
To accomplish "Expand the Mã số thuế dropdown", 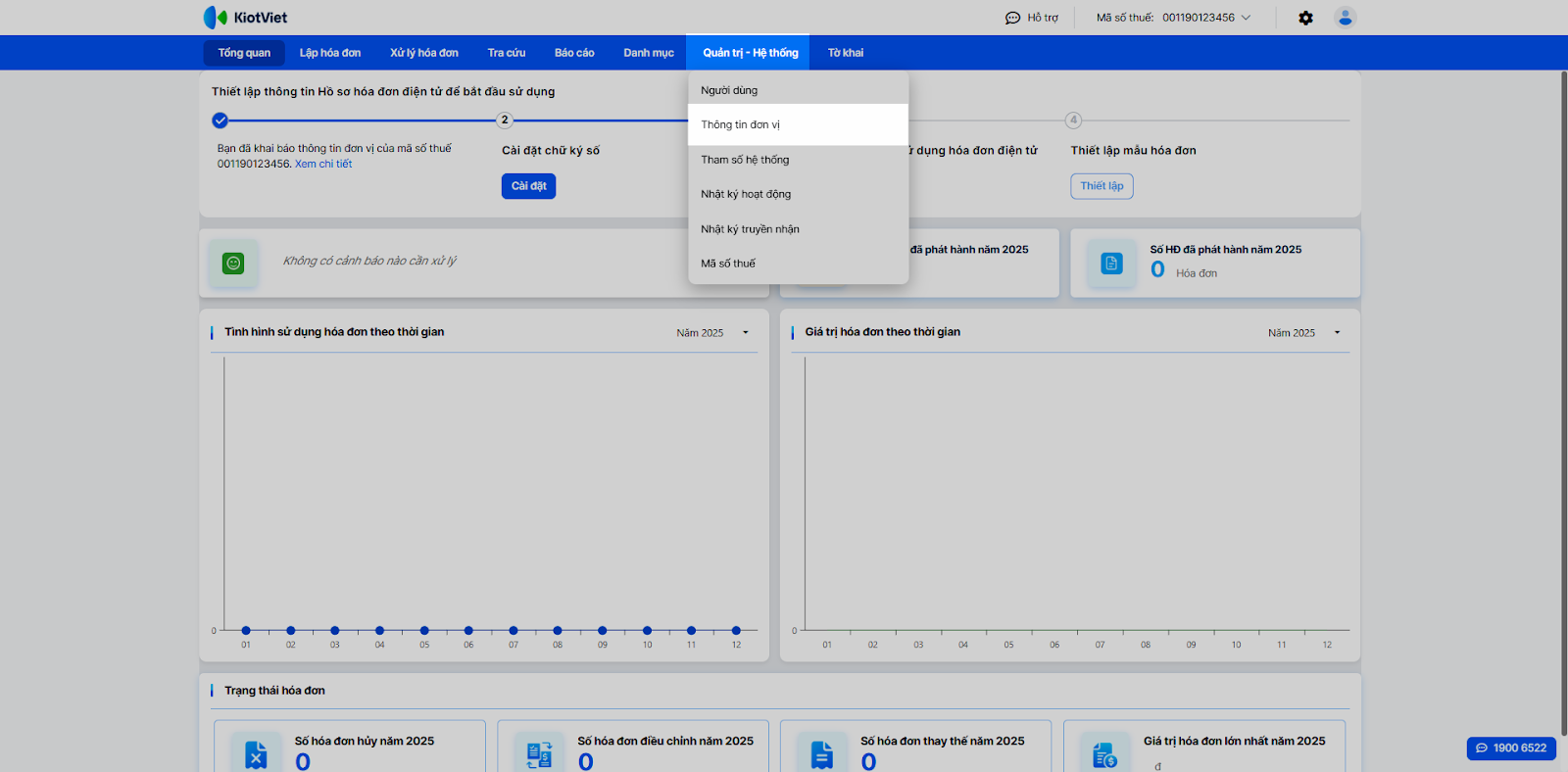I will coord(1246,18).
